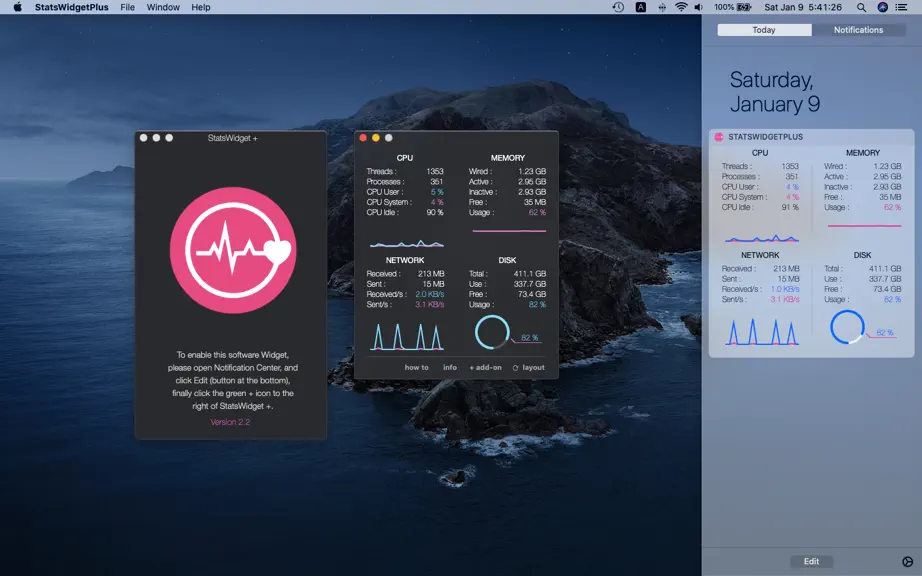Screen dimensions: 922x576
Task: Click the Threads value 1353 in stats window
Action: (x=435, y=172)
